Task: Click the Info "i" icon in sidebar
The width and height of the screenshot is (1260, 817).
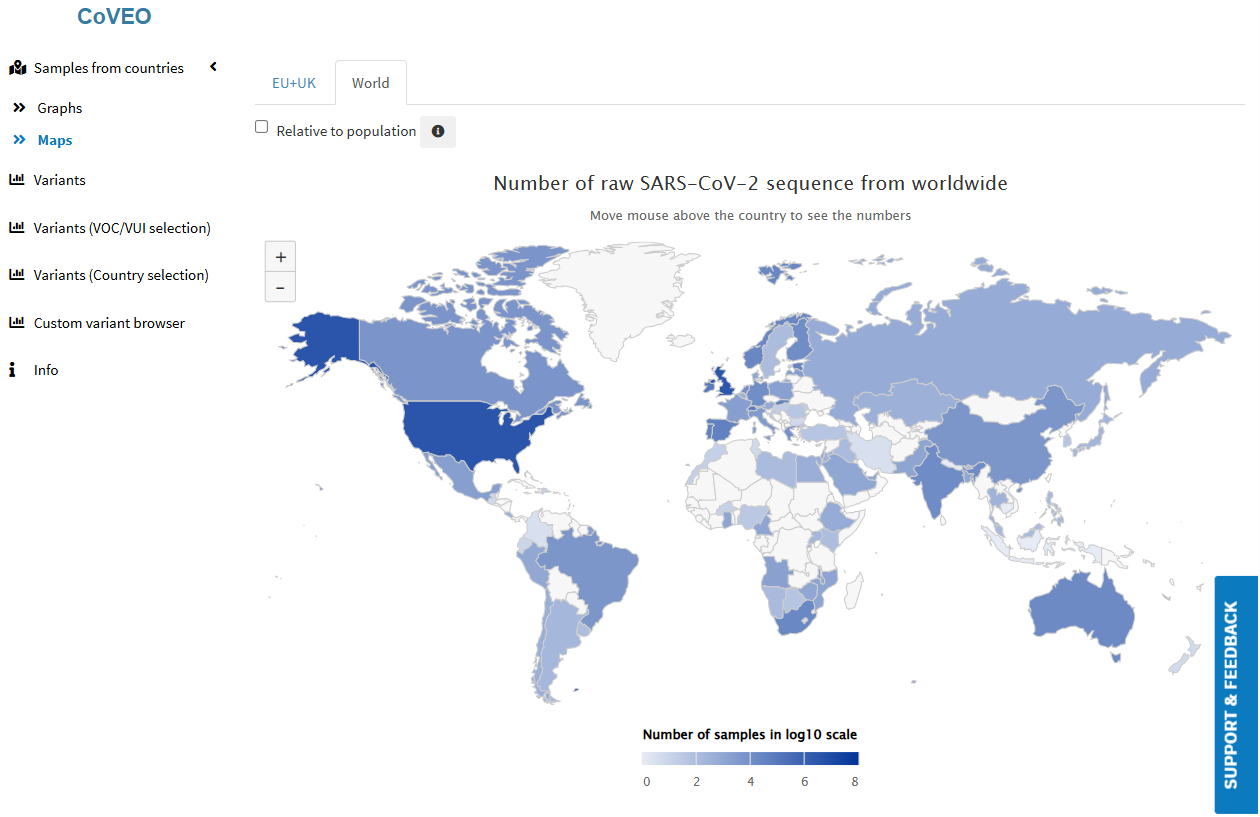Action: click(13, 370)
